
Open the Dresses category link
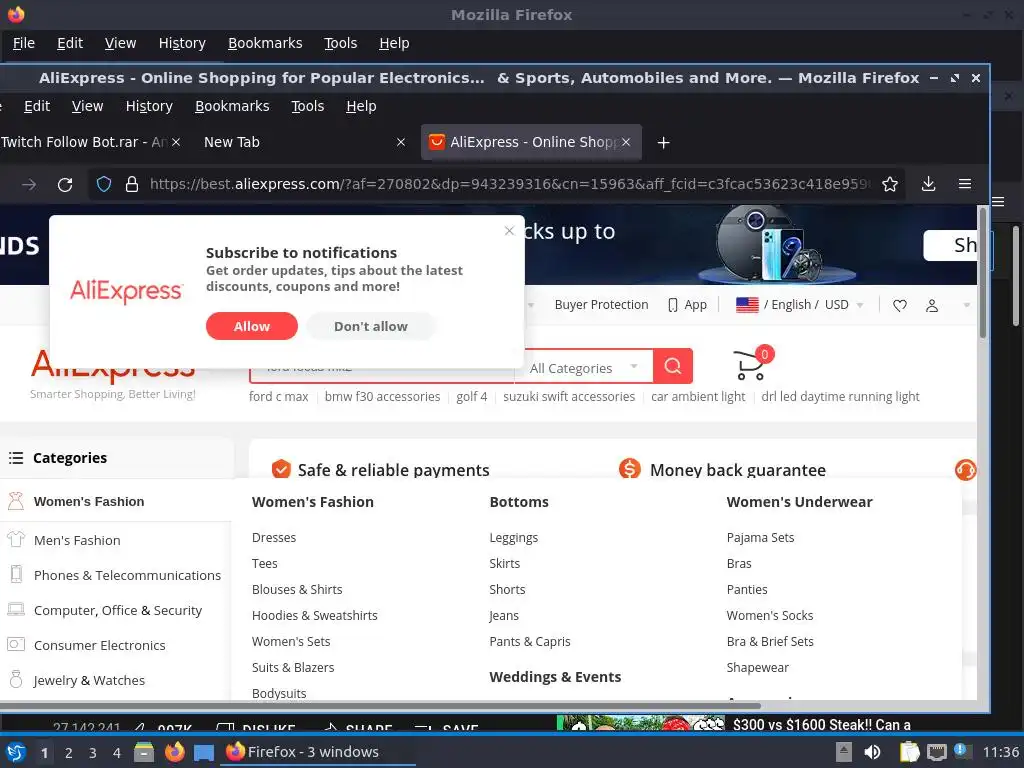click(274, 537)
